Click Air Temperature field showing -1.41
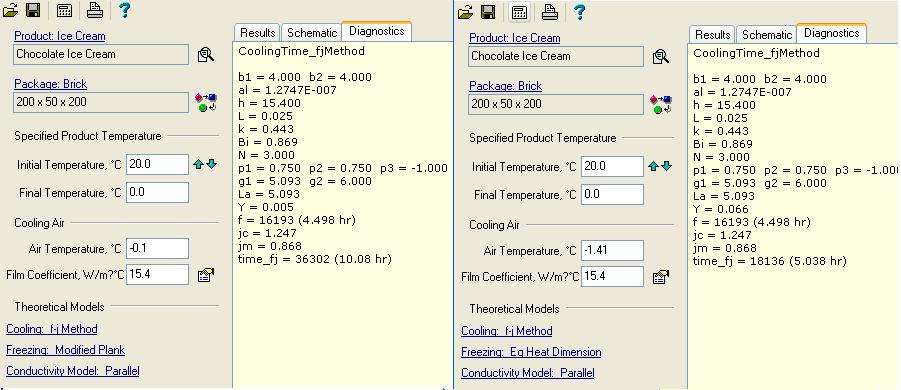 tap(612, 250)
